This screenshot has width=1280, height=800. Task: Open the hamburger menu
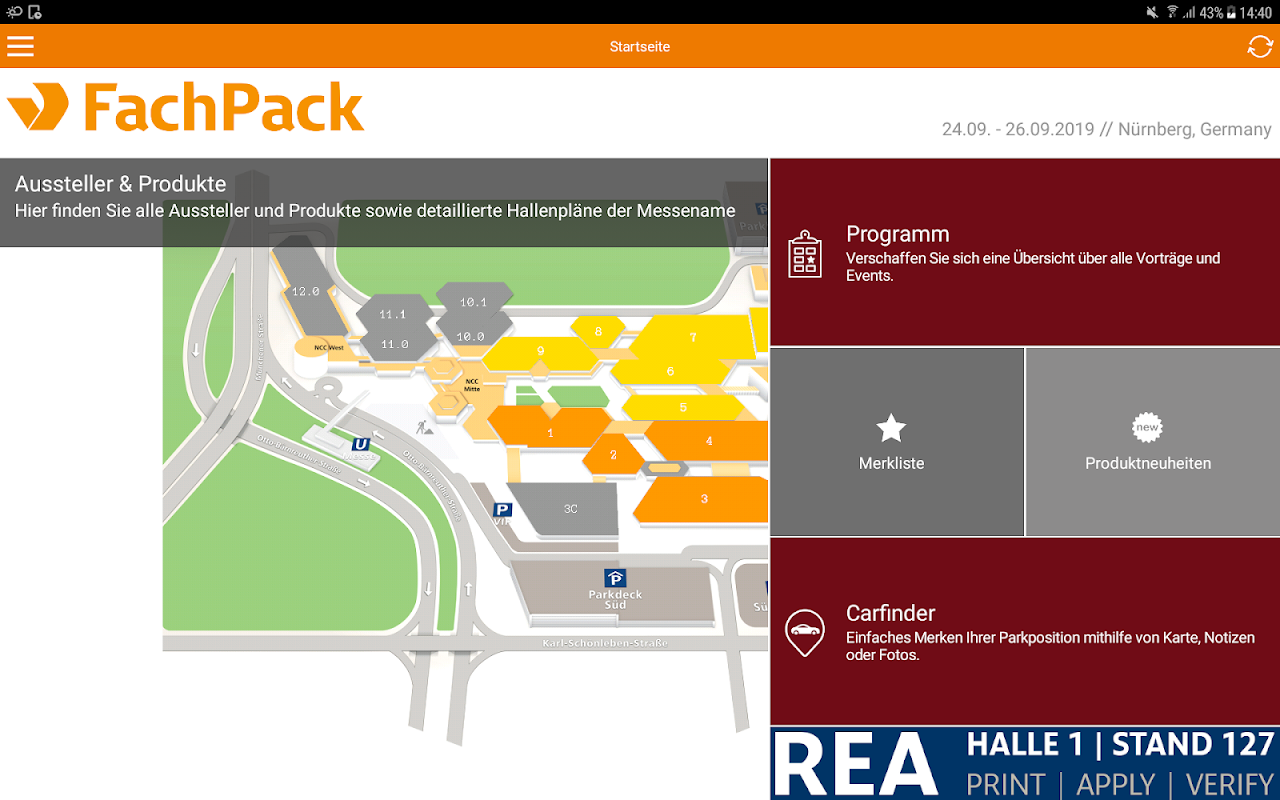coord(20,46)
